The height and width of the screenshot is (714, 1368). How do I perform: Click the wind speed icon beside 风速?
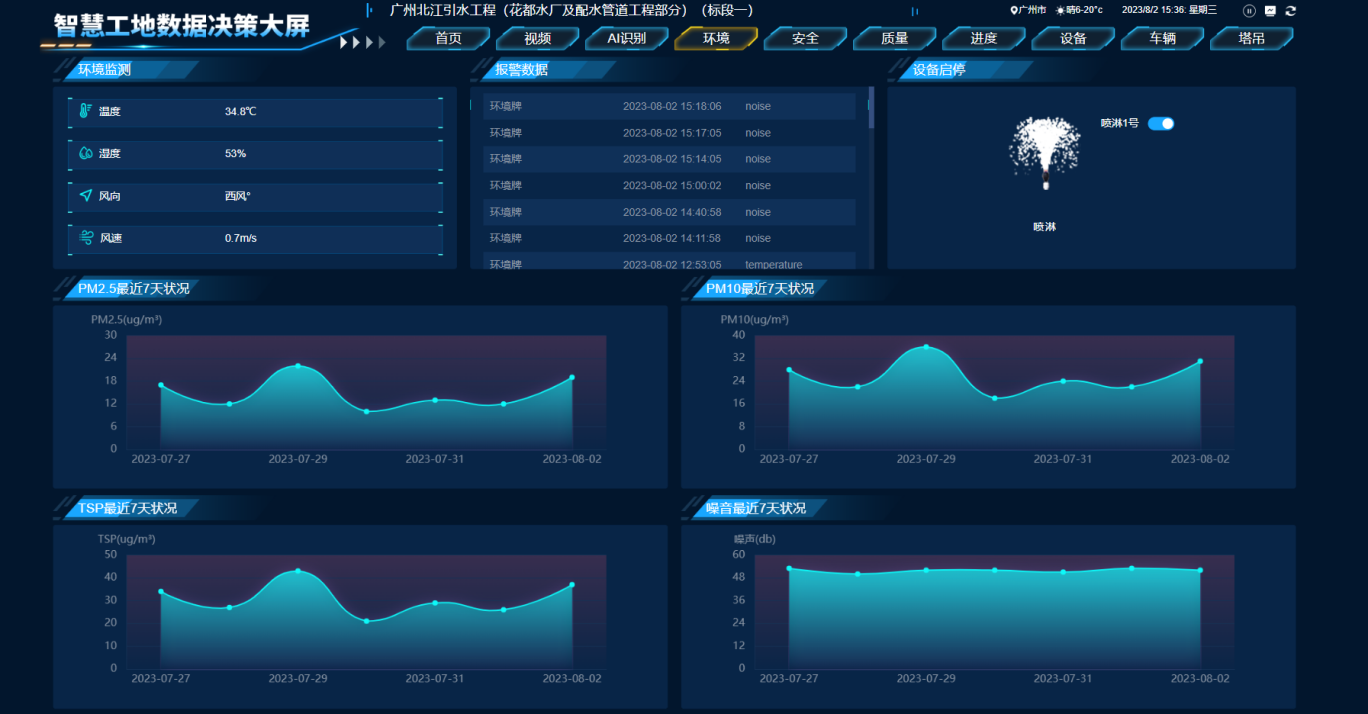[x=86, y=238]
